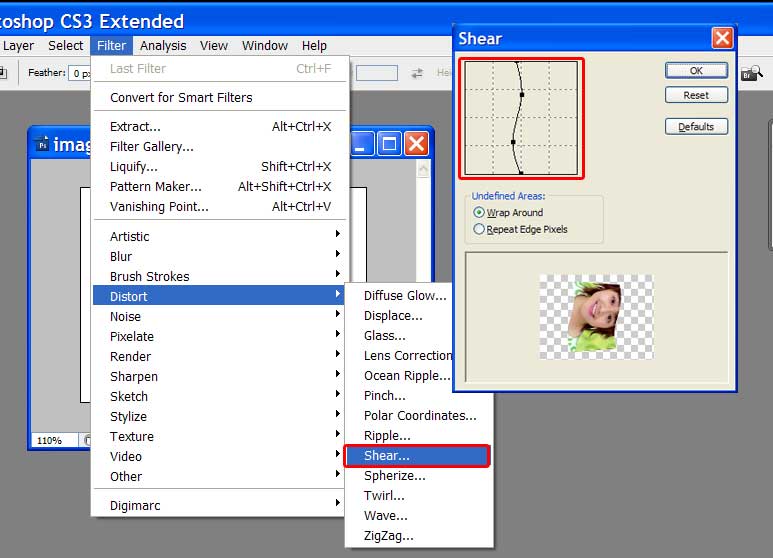773x558 pixels.
Task: Open the Analysis menu
Action: pos(163,46)
